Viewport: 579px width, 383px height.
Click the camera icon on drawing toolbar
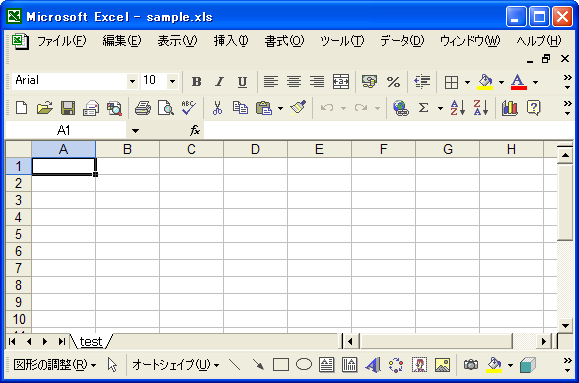471,365
